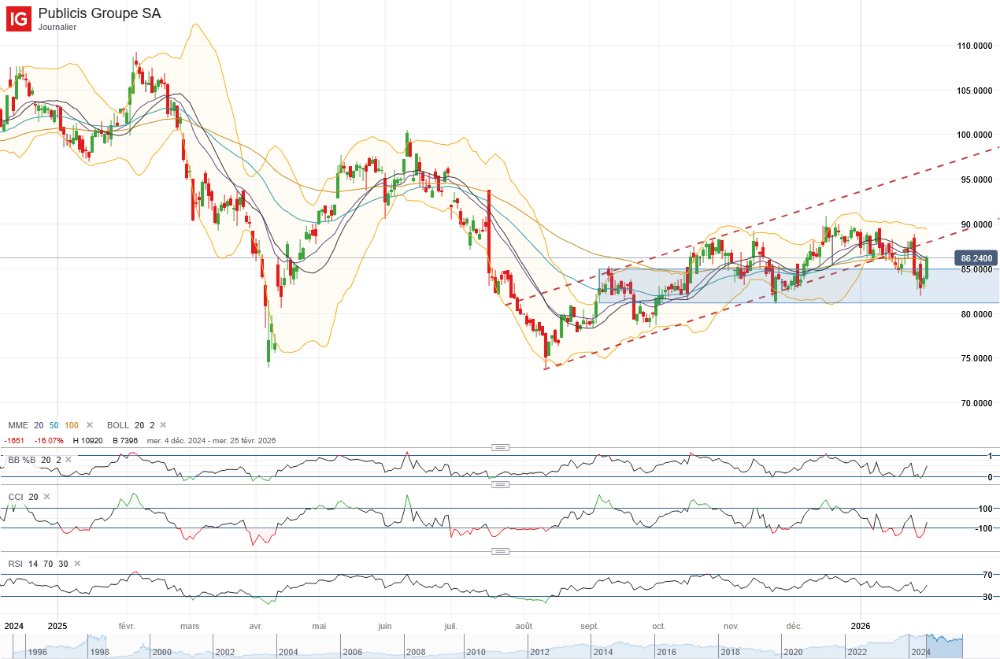Open the BB %B indicator settings label

pyautogui.click(x=23, y=459)
